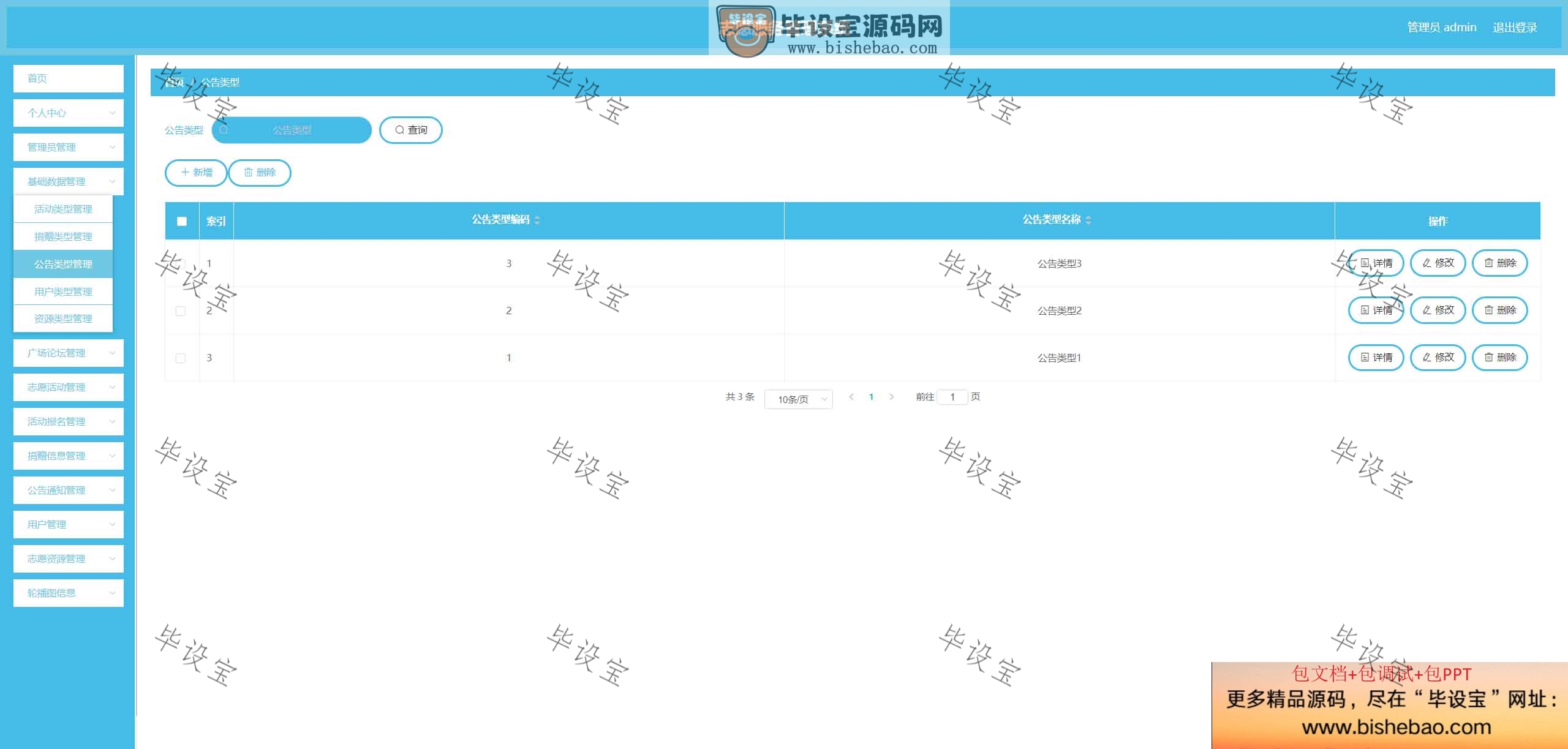This screenshot has width=1568, height=749.
Task: Click 管理员 admin in the header
Action: coord(1442,28)
